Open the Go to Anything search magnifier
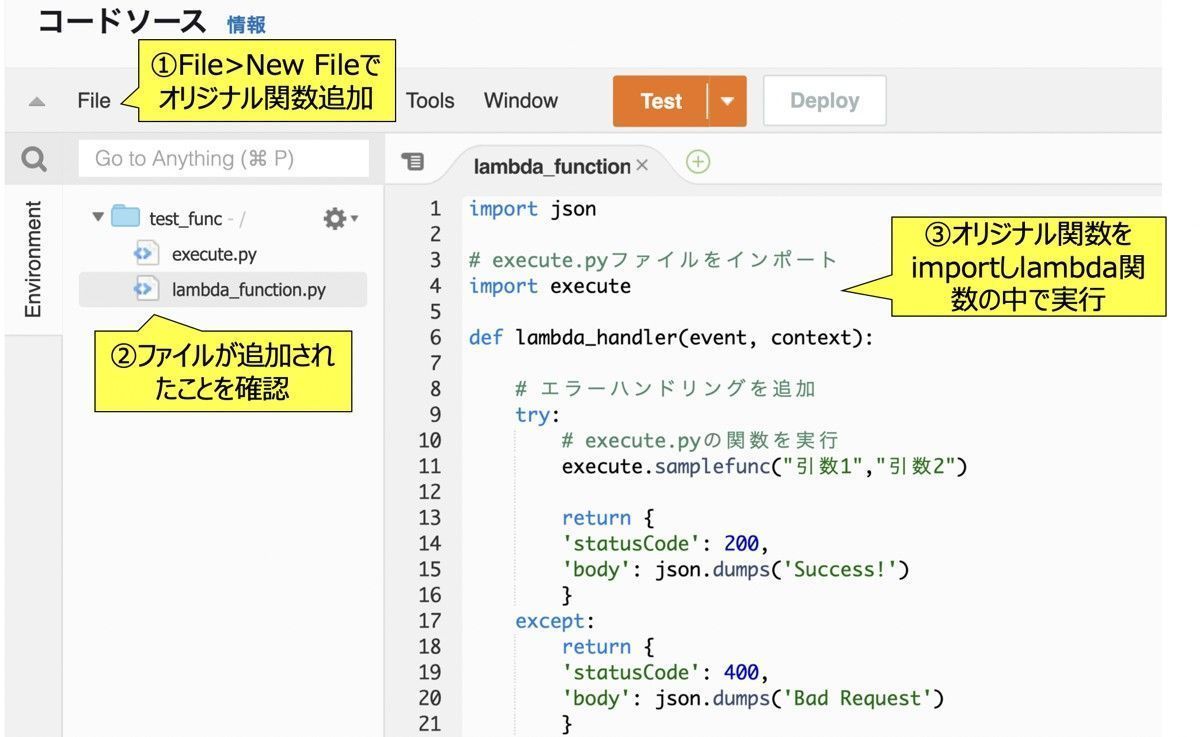Image resolution: width=1200 pixels, height=737 pixels. 32,158
